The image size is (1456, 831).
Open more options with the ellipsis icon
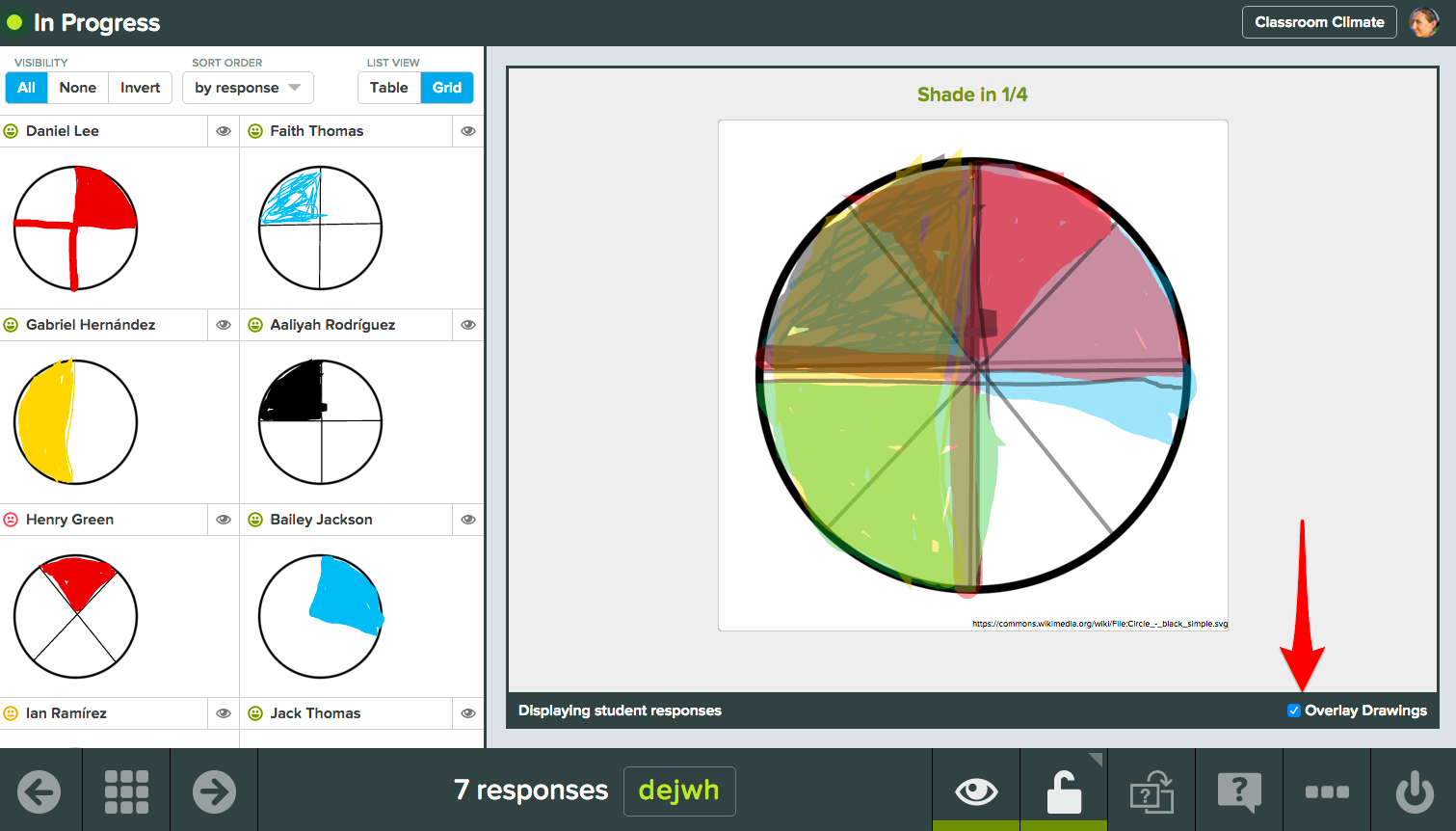tap(1327, 791)
